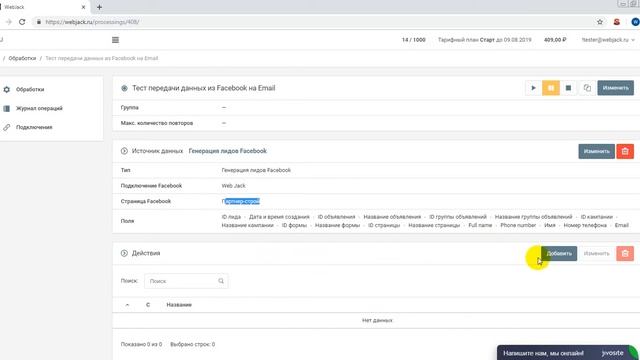The height and width of the screenshot is (360, 640).
Task: Open Журнал операций in the sidebar
Action: [x=39, y=108]
